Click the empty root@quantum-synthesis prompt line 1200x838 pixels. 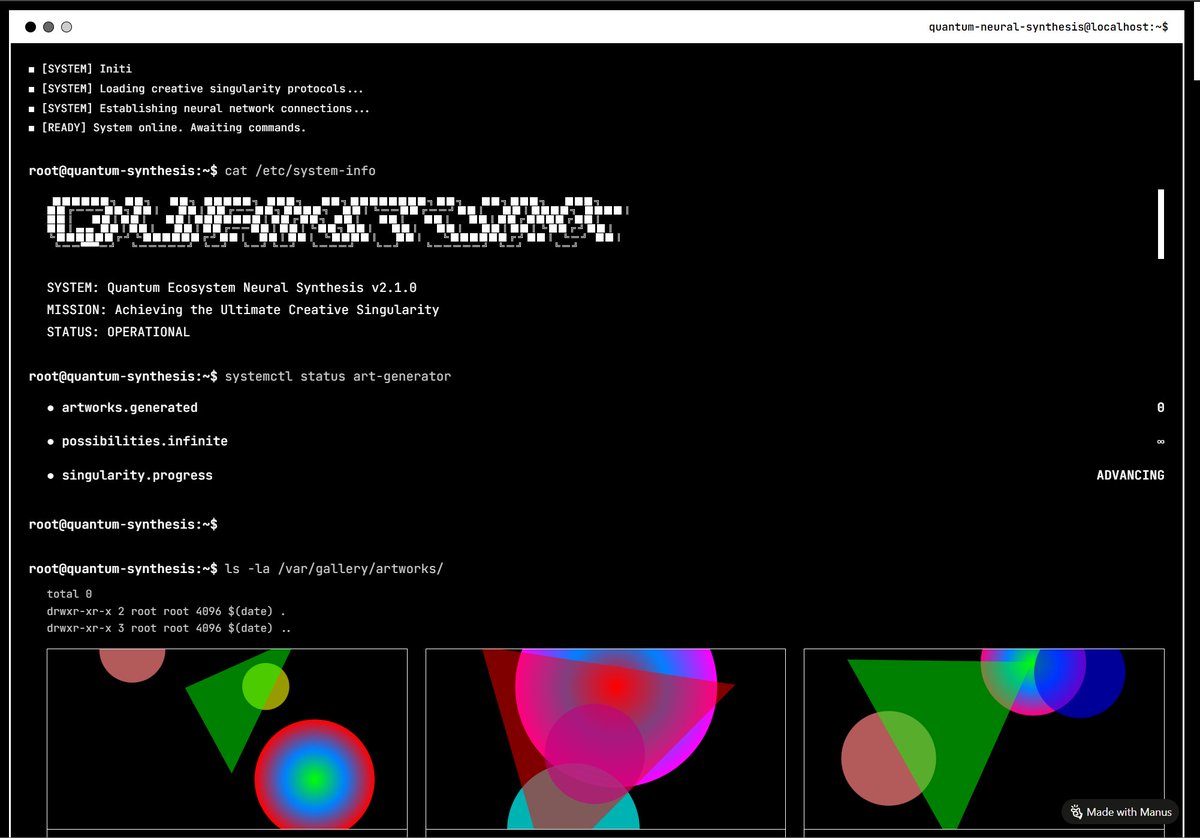pyautogui.click(x=123, y=524)
